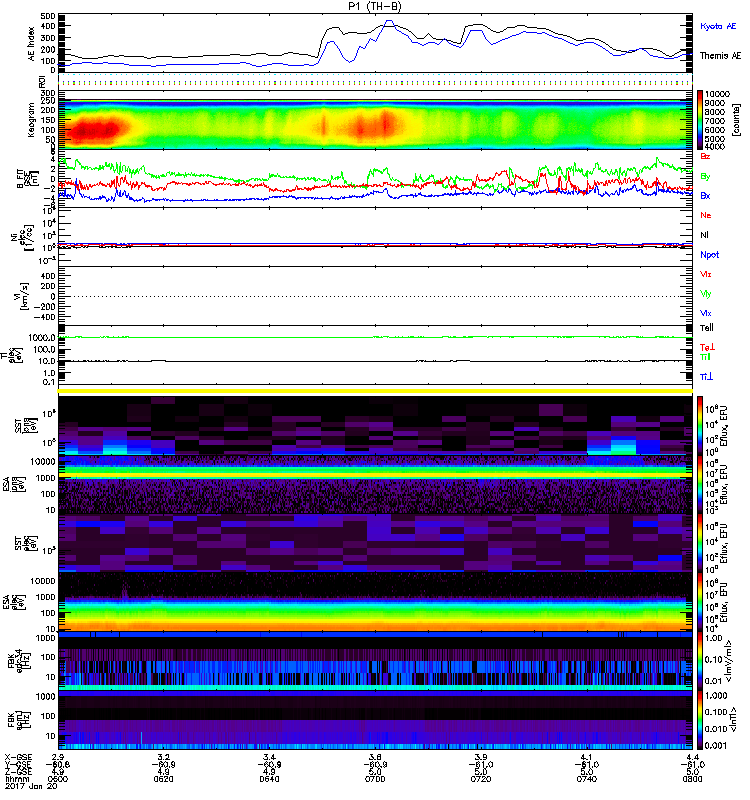This screenshot has width=750, height=800.
Task: Select the green Ti parallel legend label
Action: coord(705,357)
